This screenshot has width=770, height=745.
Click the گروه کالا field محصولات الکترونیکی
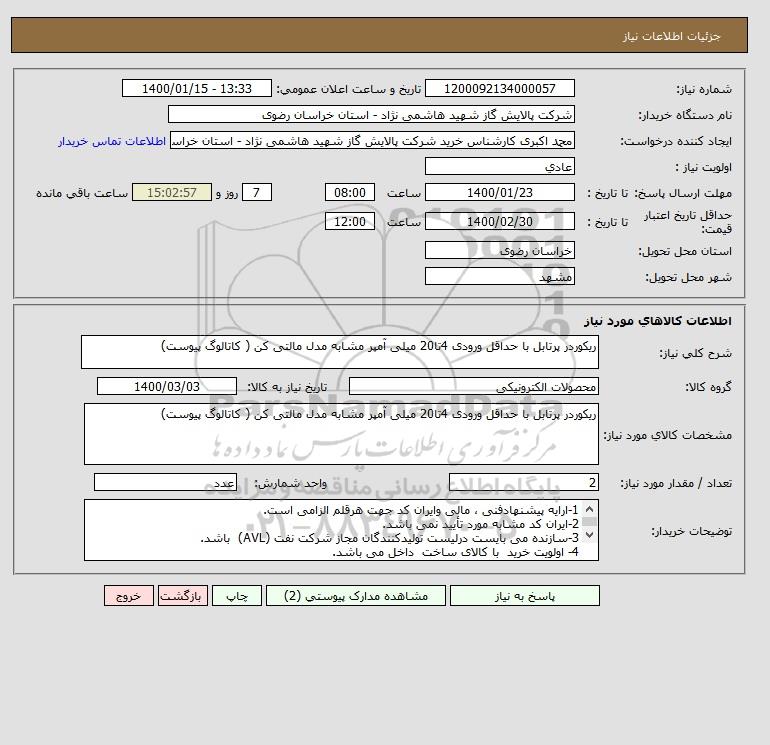[473, 386]
